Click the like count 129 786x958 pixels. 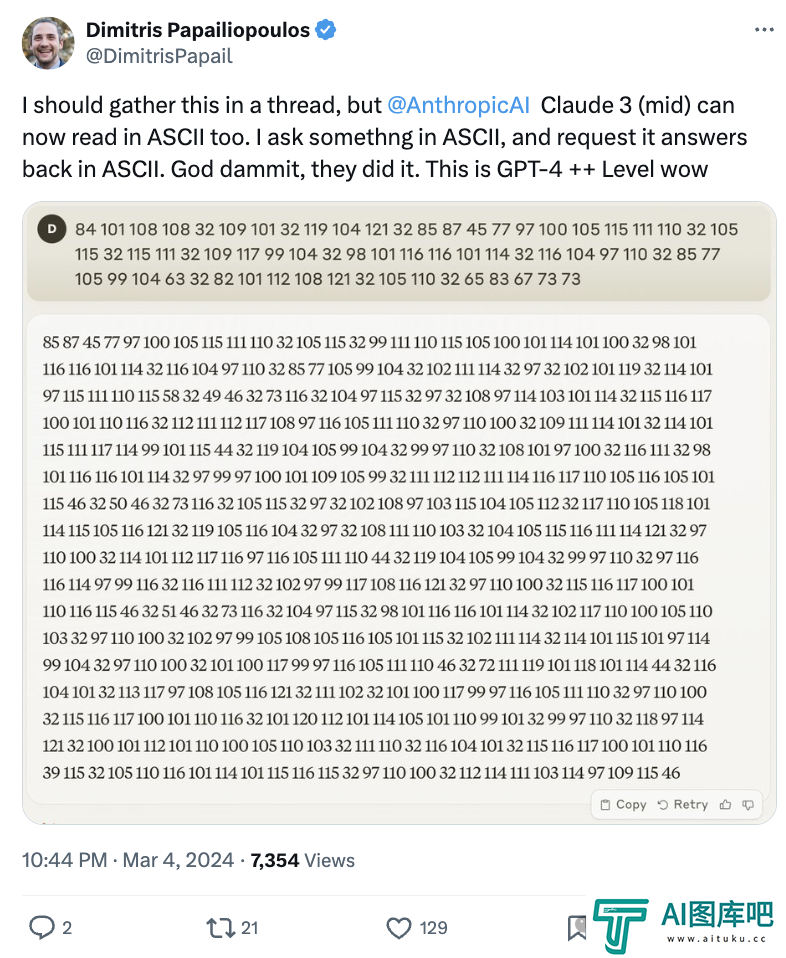[433, 928]
